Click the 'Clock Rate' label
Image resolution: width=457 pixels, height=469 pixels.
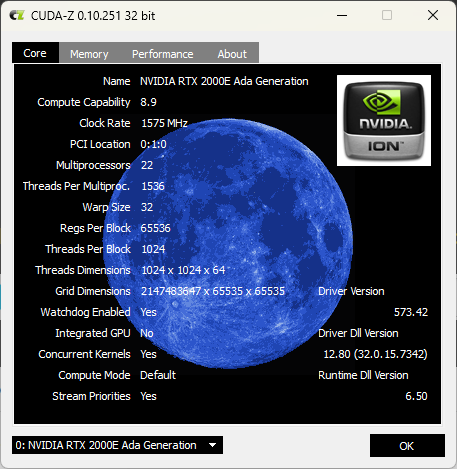pyautogui.click(x=105, y=123)
